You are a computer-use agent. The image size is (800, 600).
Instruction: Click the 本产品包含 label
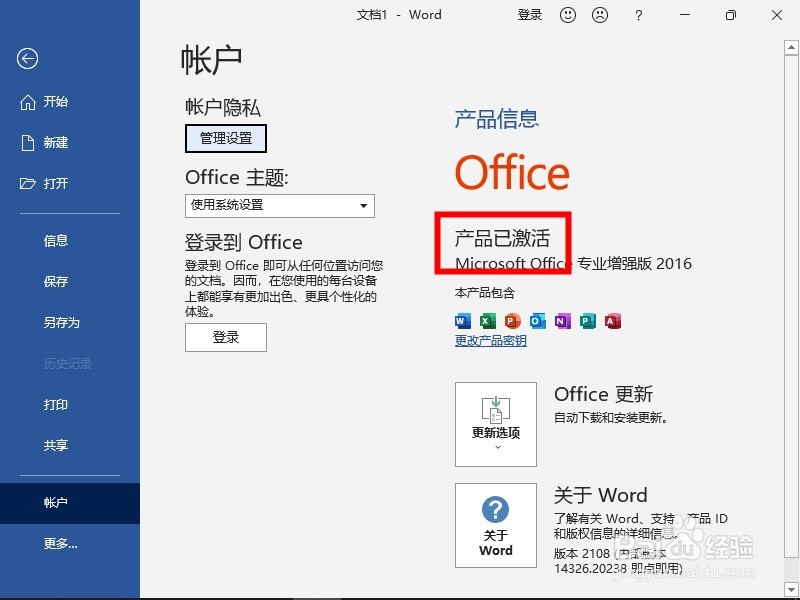coord(485,293)
